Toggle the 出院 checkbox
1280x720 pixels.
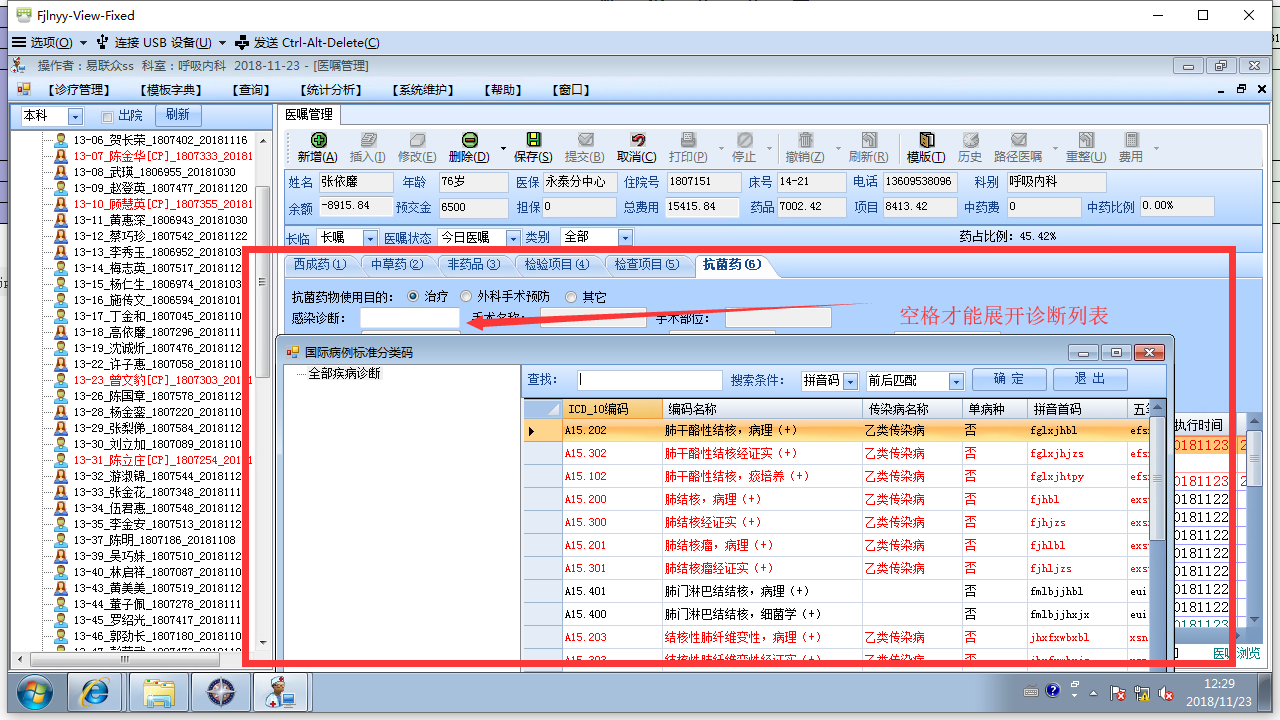107,117
